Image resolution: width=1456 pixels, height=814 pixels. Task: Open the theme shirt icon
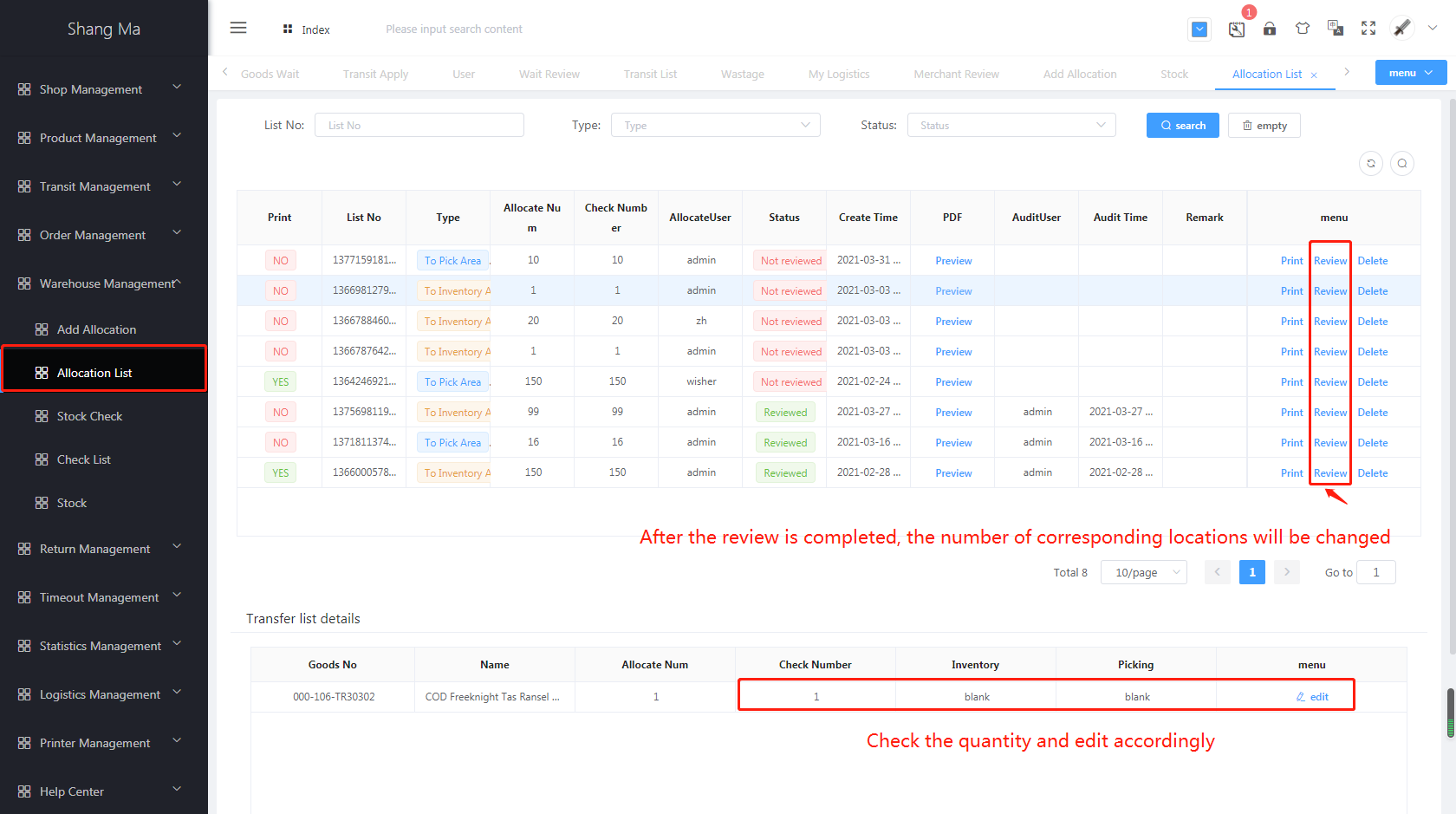point(1303,29)
